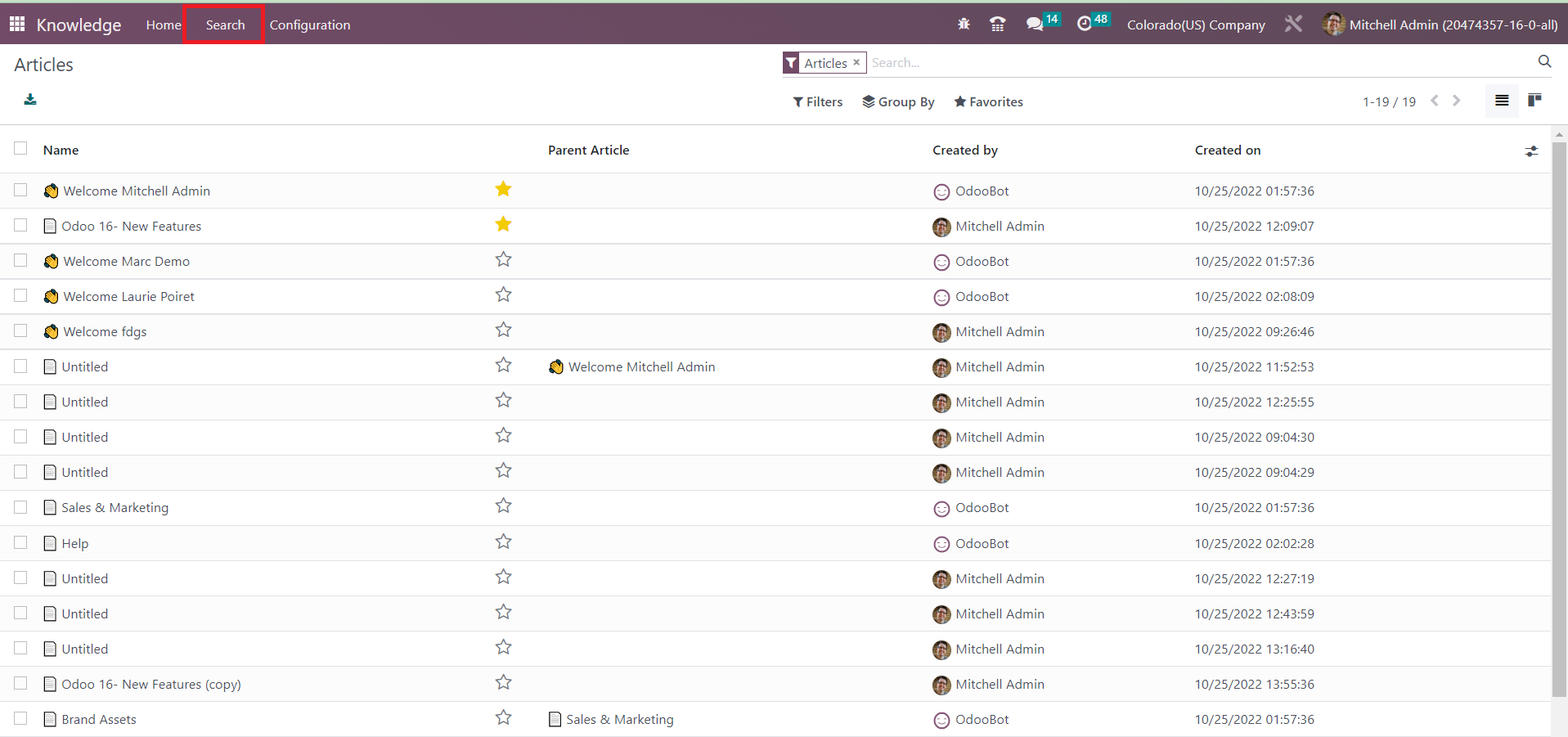Open the Welcome Marc Demo article
The width and height of the screenshot is (1568, 737).
[127, 261]
